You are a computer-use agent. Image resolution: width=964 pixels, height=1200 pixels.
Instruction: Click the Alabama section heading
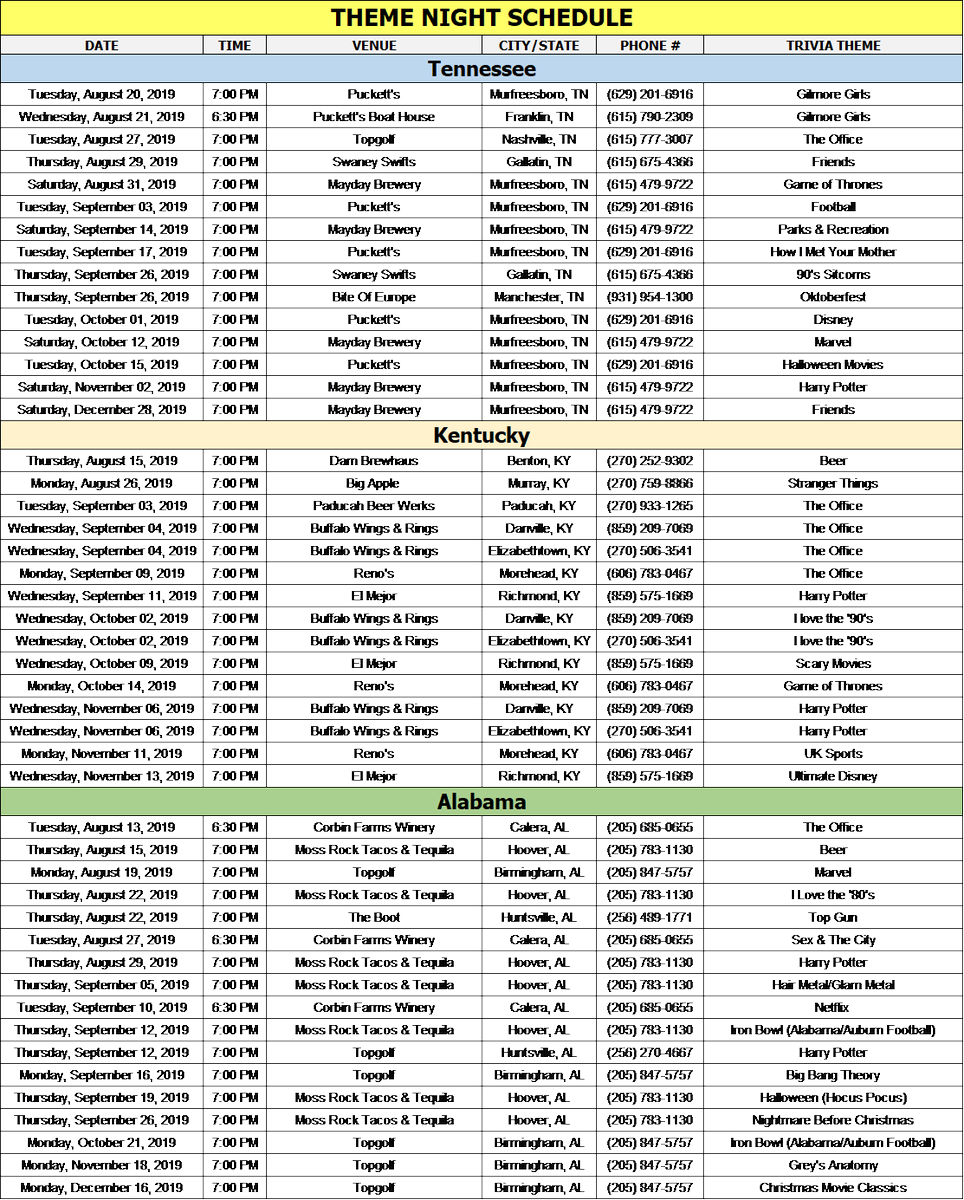482,802
